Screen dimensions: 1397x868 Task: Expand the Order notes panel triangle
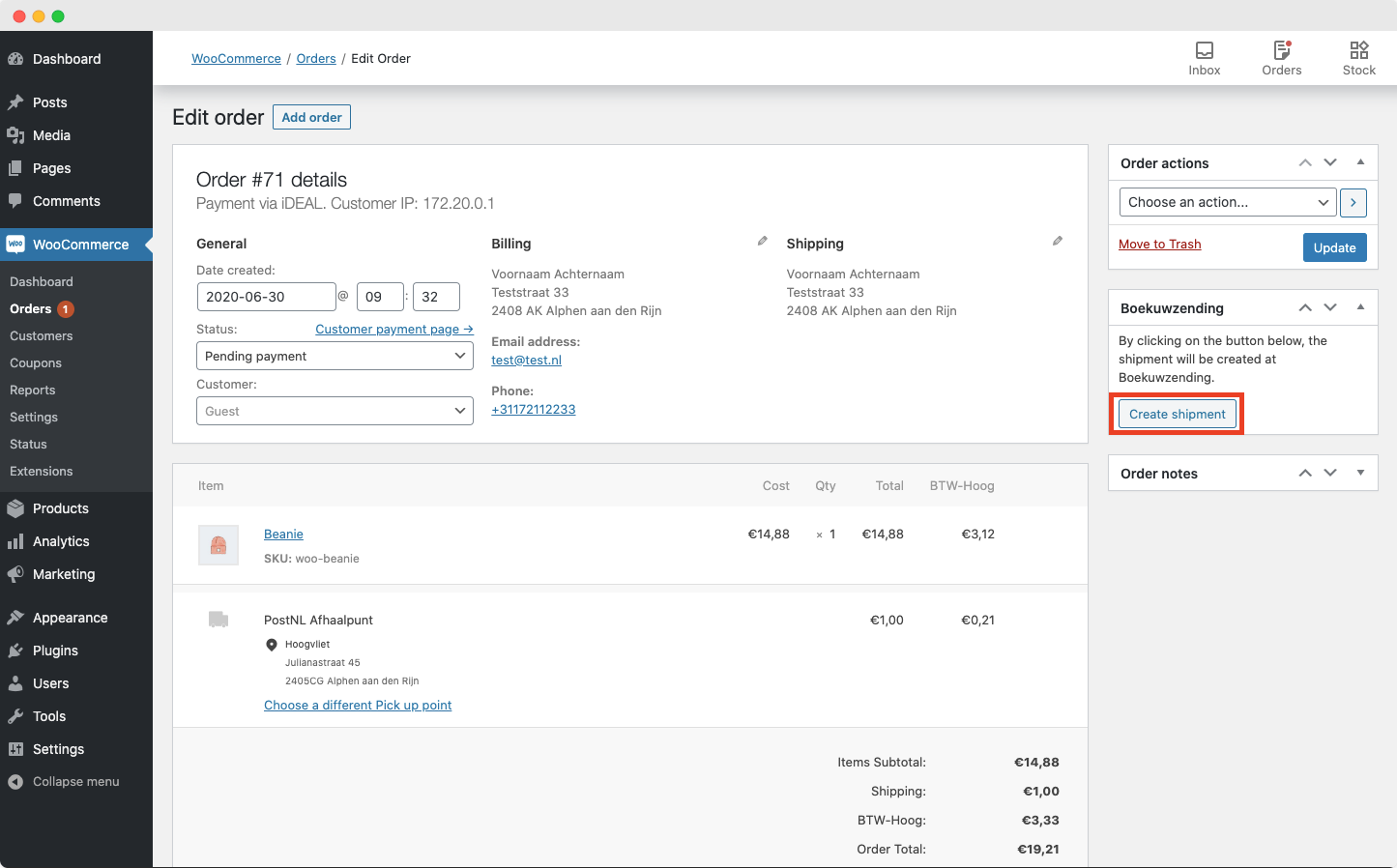pos(1360,473)
